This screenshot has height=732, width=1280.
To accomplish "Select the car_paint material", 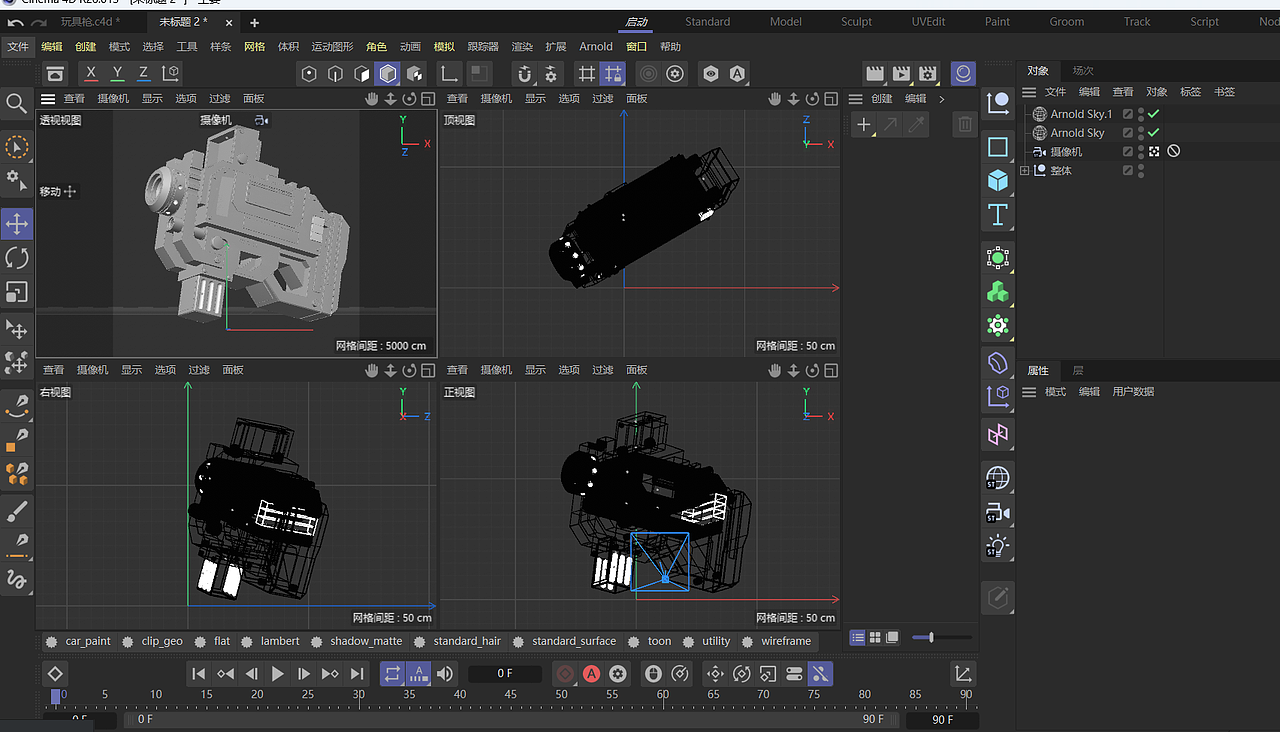I will [87, 641].
